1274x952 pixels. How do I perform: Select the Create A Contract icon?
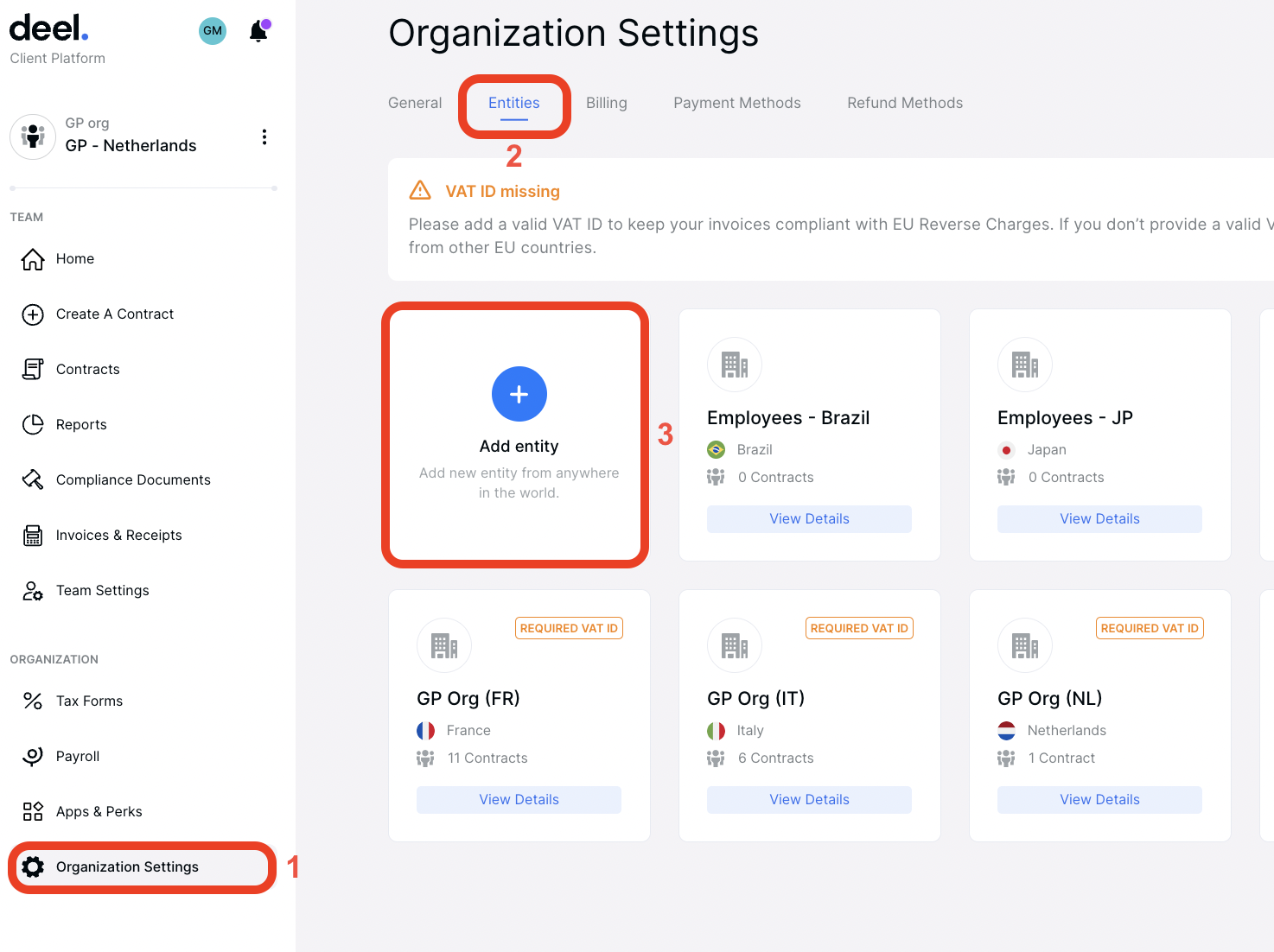tap(32, 314)
